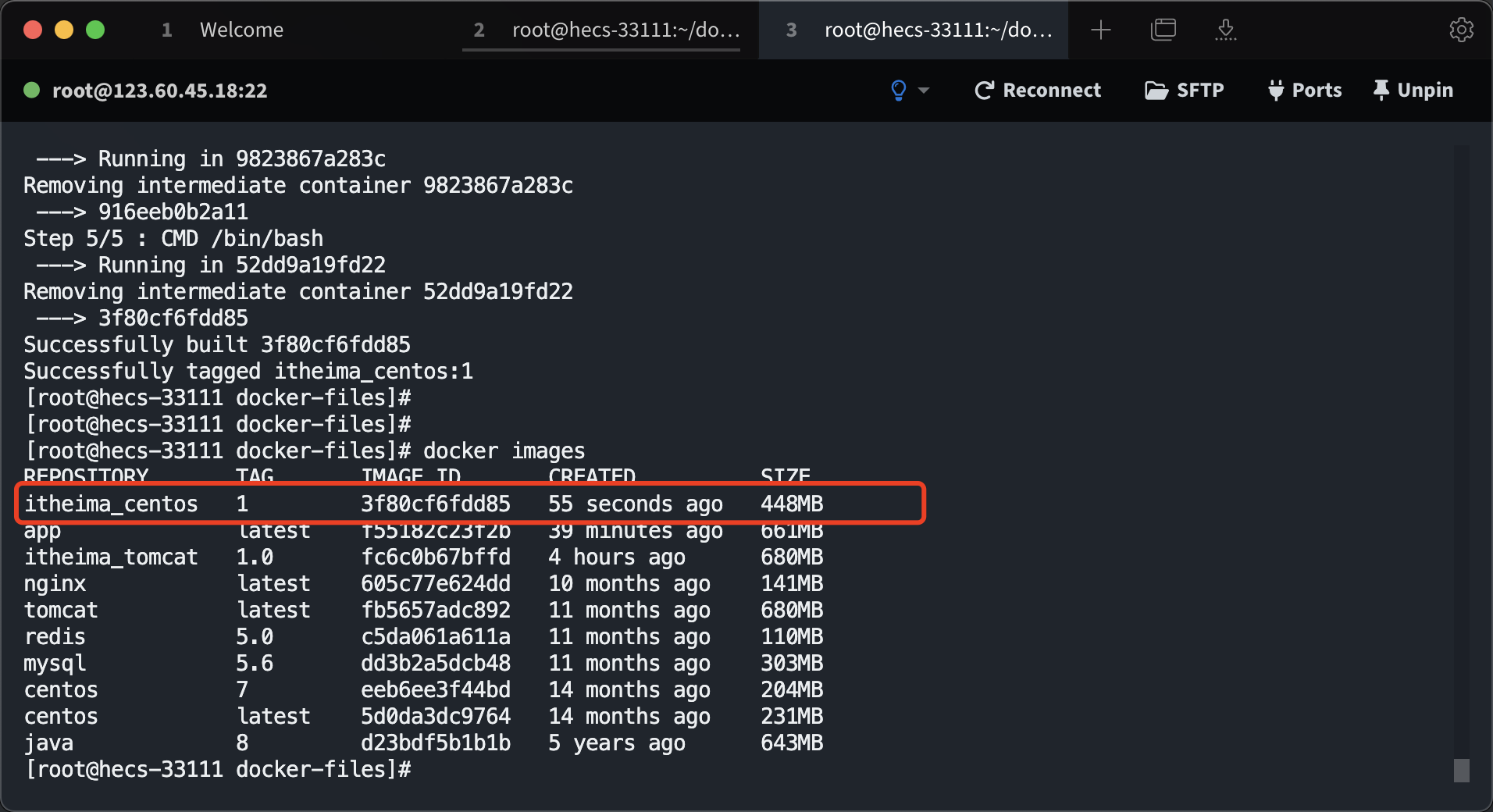Open settings with the gear icon
Image resolution: width=1493 pixels, height=812 pixels.
tap(1461, 30)
